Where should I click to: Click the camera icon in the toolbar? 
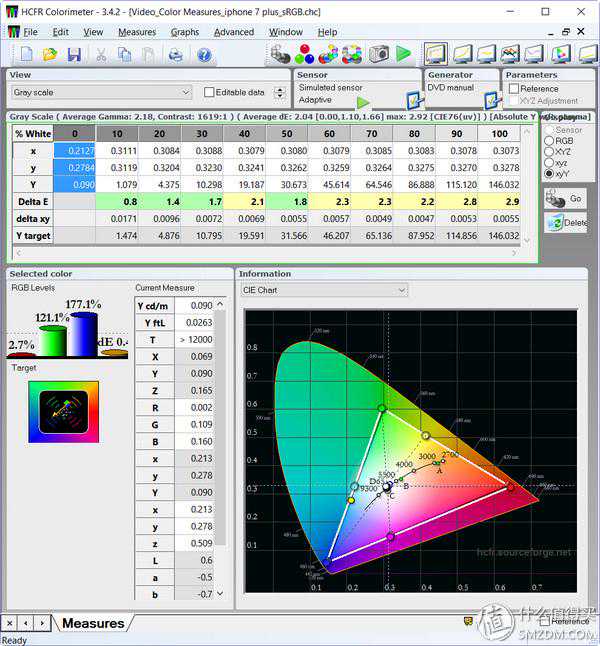(378, 54)
